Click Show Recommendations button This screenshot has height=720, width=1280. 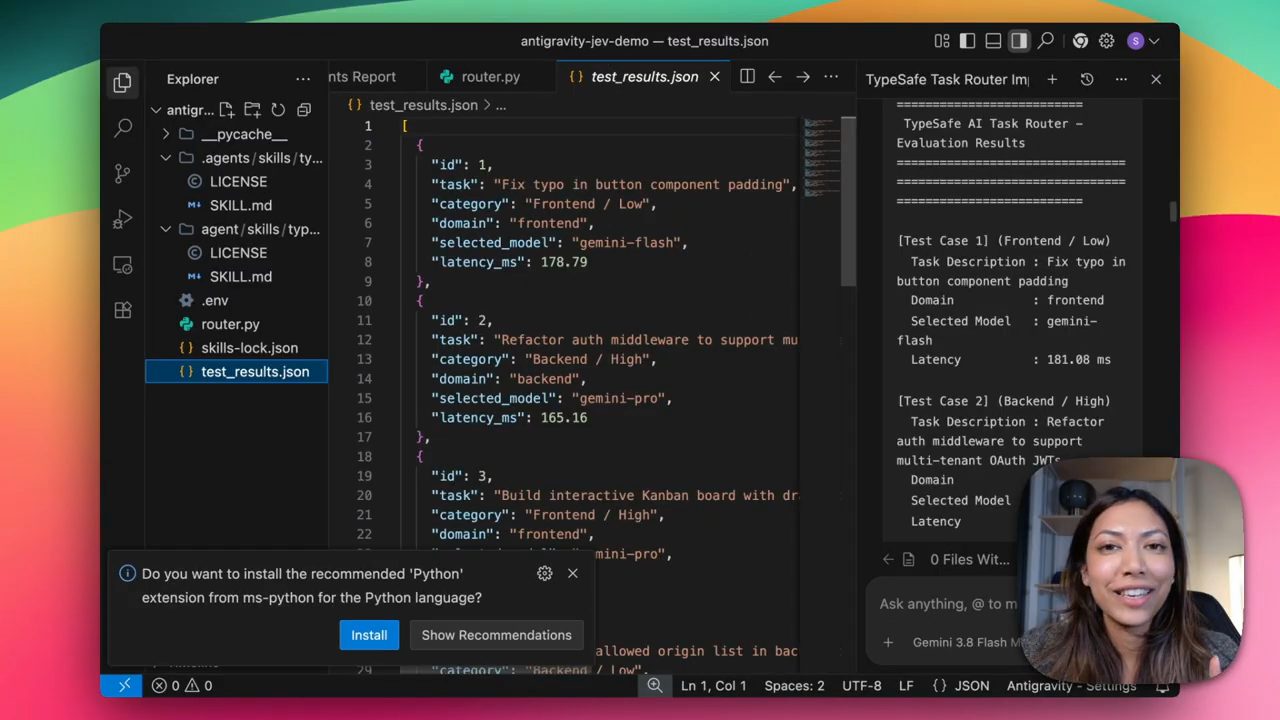click(496, 635)
